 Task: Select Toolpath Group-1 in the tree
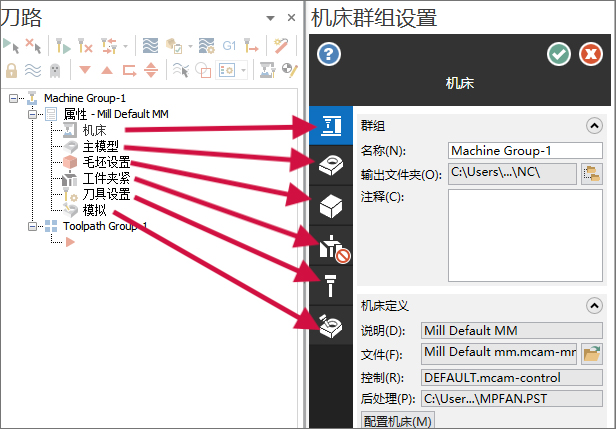[105, 226]
